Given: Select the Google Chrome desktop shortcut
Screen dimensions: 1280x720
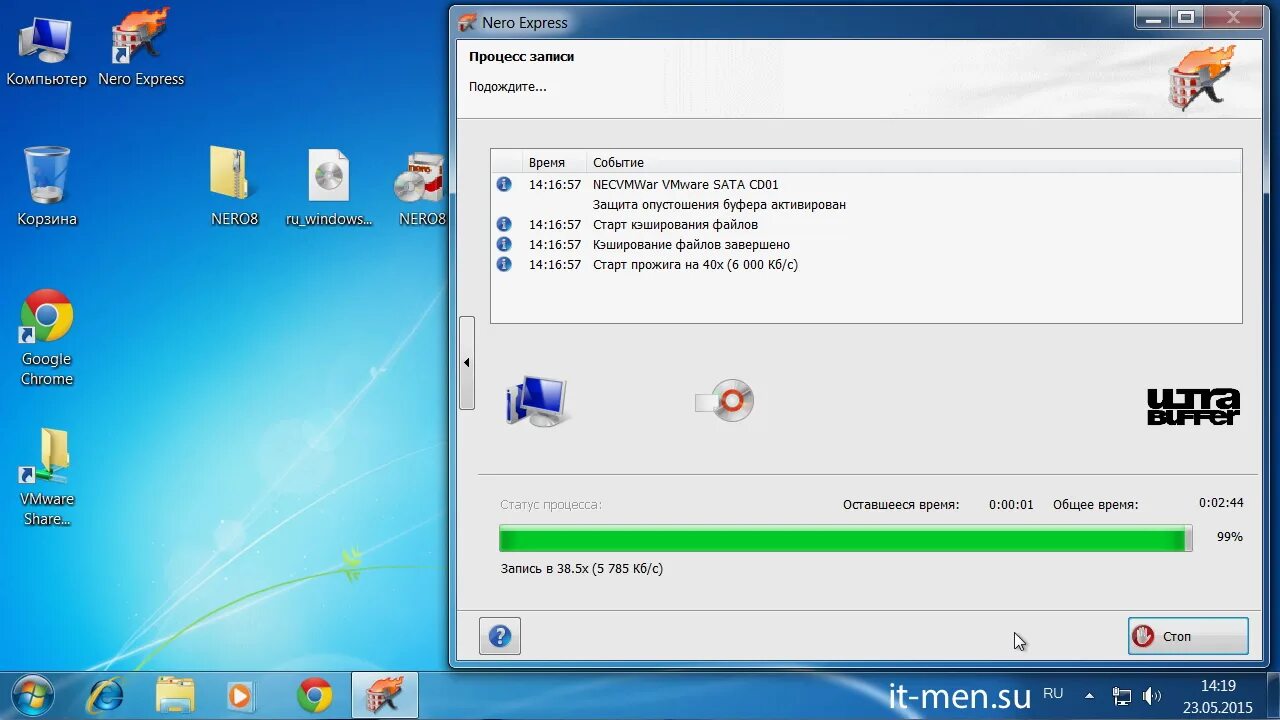Looking at the screenshot, I should coord(46,338).
